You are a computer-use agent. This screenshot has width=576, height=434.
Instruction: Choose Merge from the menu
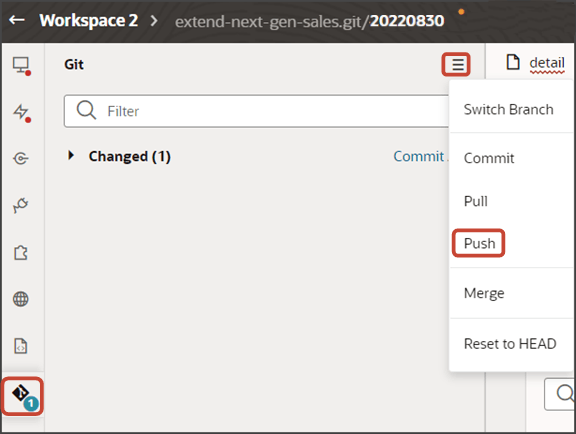(484, 293)
